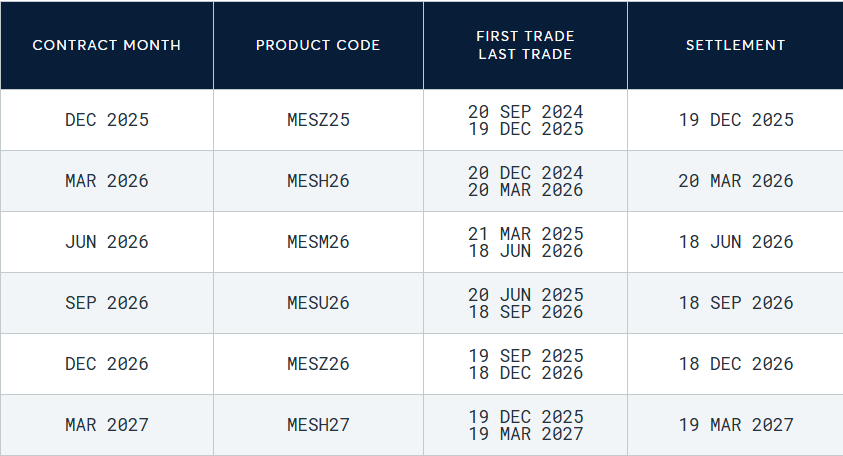Click the MAR 2027 contract month cell

click(106, 425)
